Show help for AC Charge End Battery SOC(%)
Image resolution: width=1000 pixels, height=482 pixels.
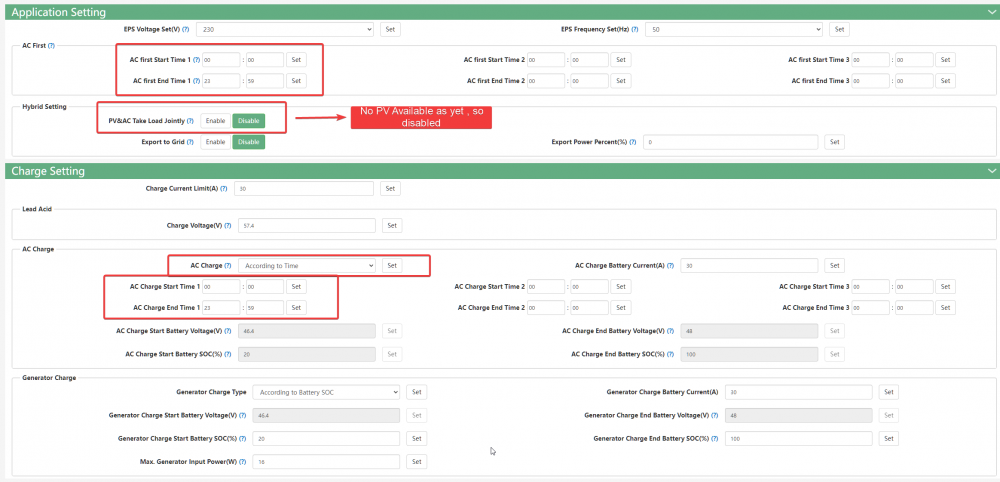670,354
